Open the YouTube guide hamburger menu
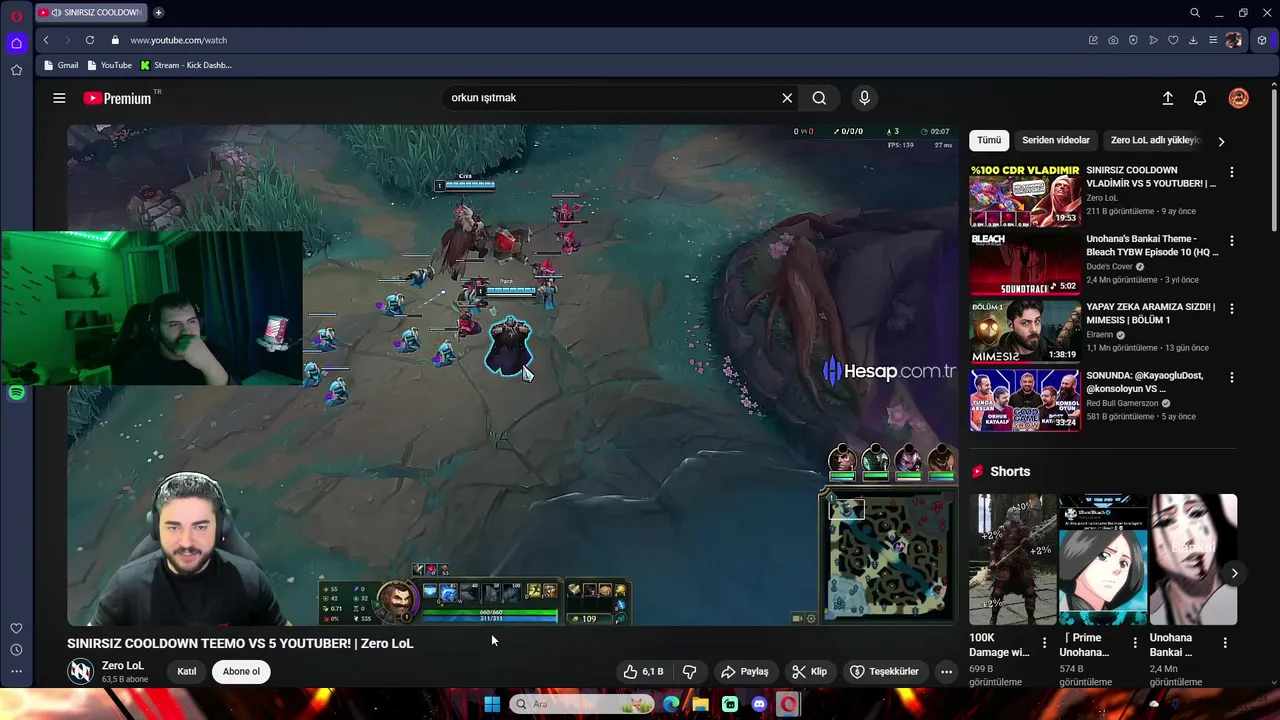1280x720 pixels. 59,98
